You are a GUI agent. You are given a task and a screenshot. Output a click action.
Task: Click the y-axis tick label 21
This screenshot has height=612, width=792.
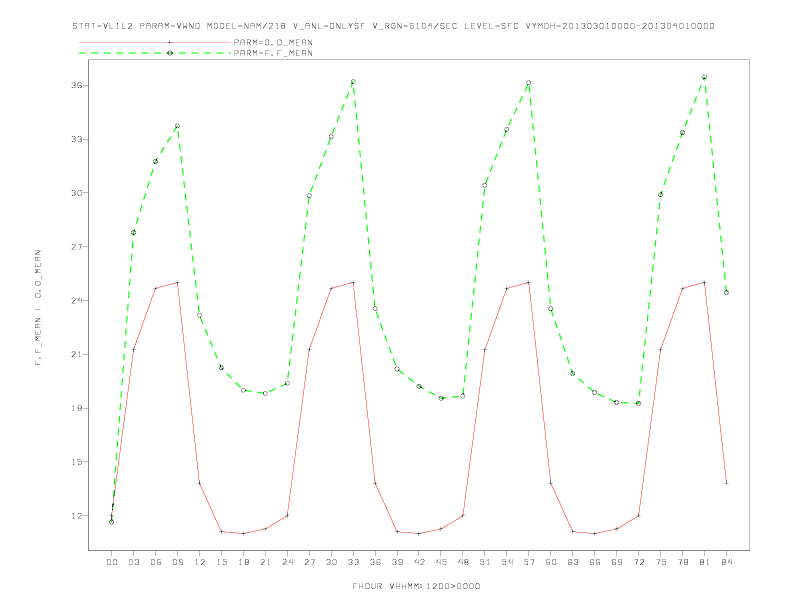coord(76,354)
